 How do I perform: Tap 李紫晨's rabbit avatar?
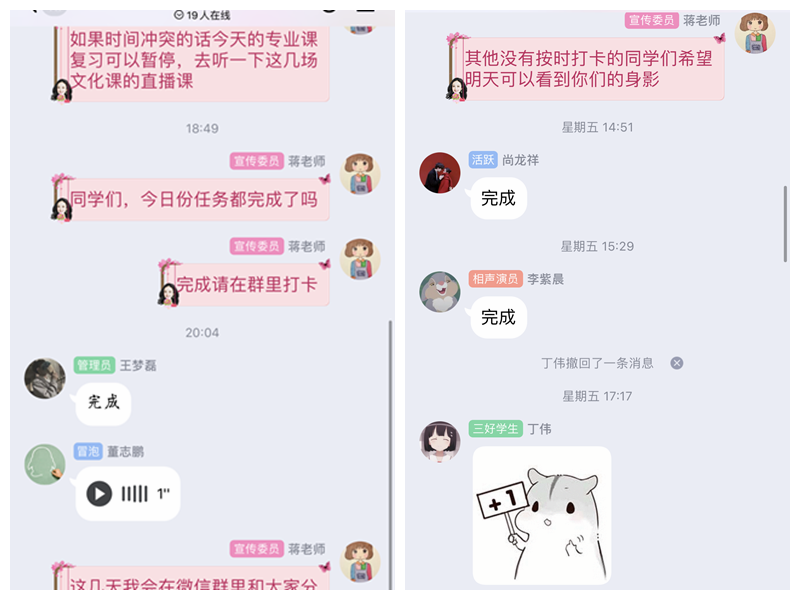coord(440,292)
